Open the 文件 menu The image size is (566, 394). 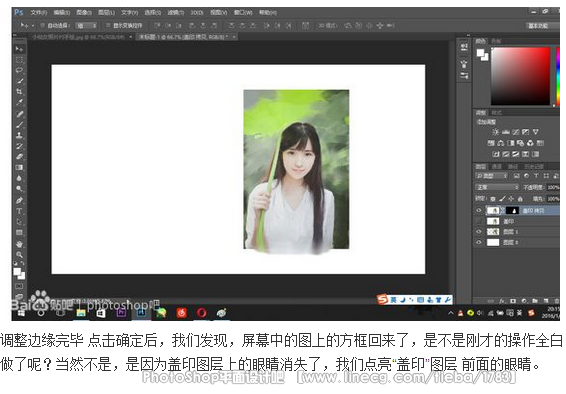pyautogui.click(x=39, y=13)
